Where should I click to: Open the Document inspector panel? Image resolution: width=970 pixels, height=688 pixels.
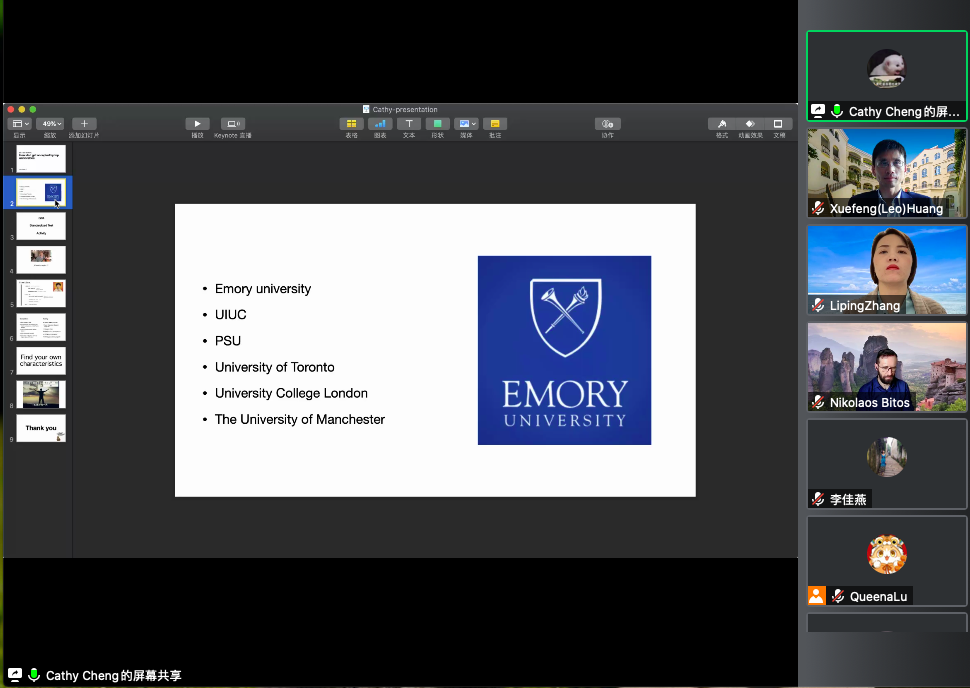point(778,124)
